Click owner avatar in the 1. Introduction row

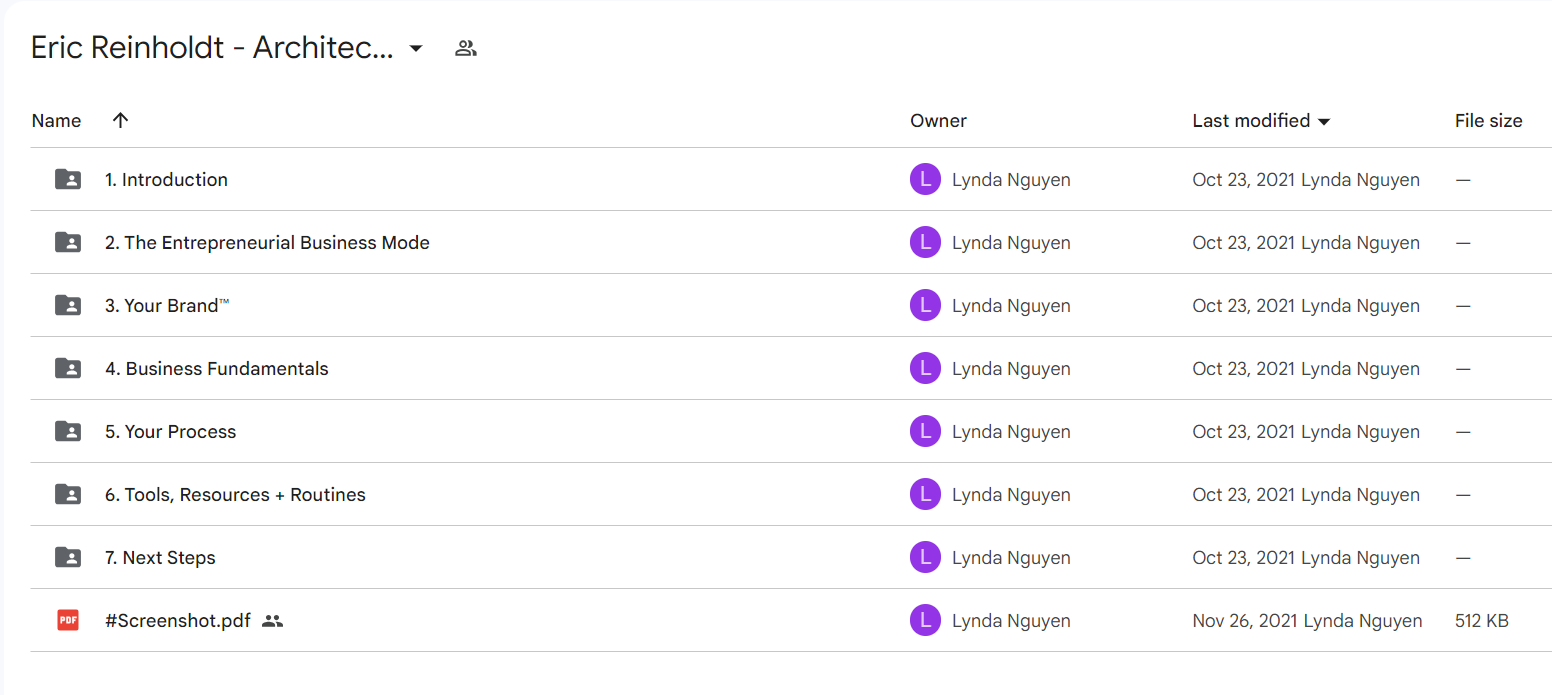click(925, 180)
